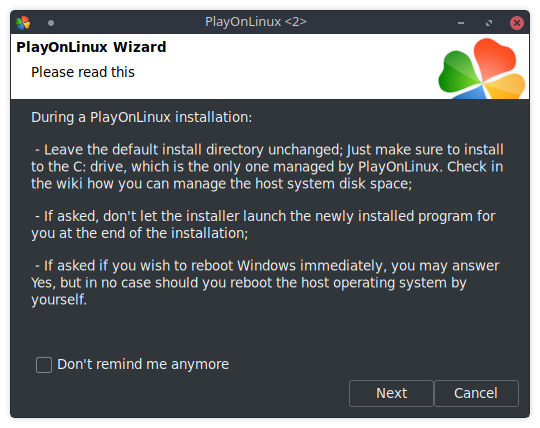Click the red leaf of the clover logo
Image resolution: width=540 pixels, height=428 pixels.
pyautogui.click(x=494, y=58)
